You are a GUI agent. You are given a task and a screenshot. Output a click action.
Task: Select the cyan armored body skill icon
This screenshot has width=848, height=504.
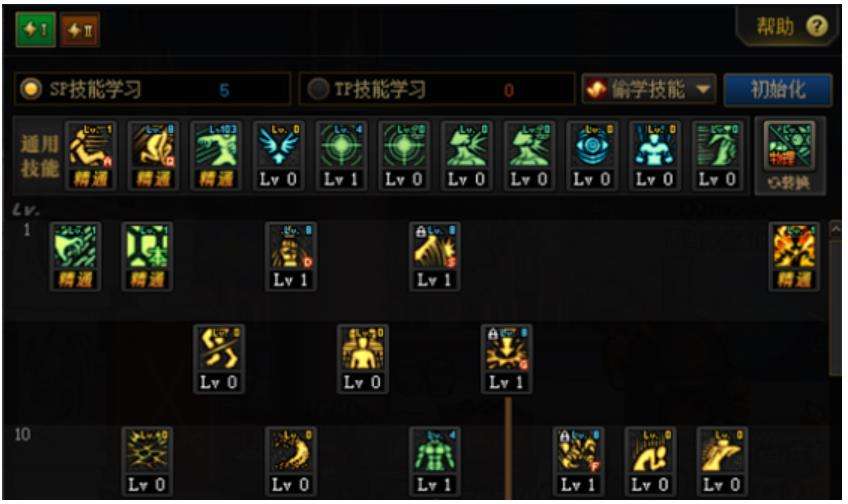click(654, 156)
